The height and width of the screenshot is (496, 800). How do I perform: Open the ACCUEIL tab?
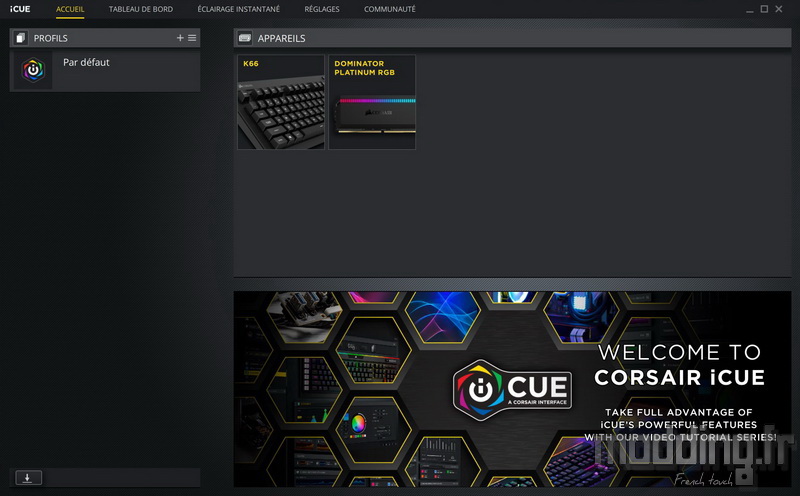coord(70,9)
